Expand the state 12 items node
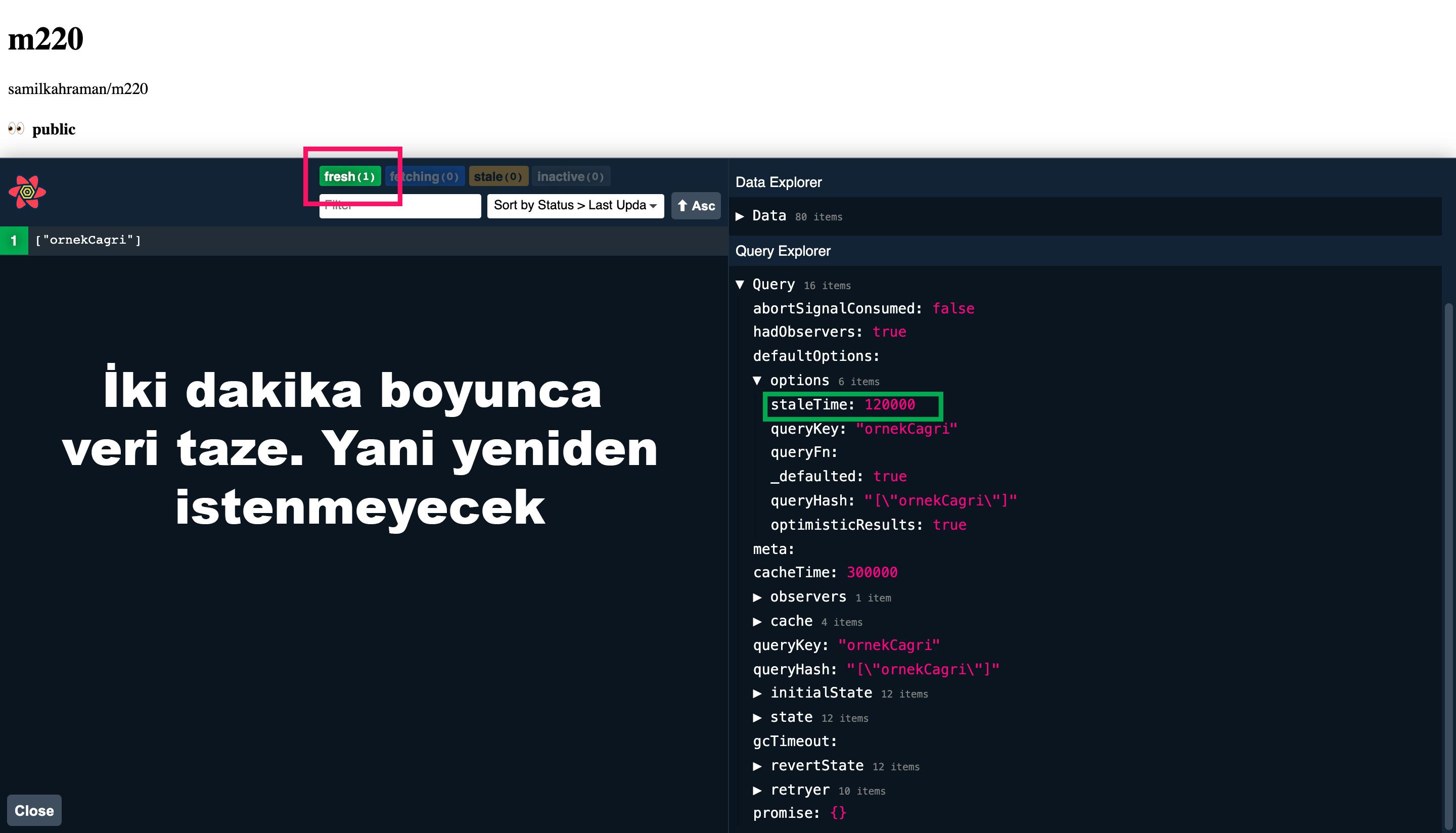The image size is (1456, 833). [x=811, y=717]
